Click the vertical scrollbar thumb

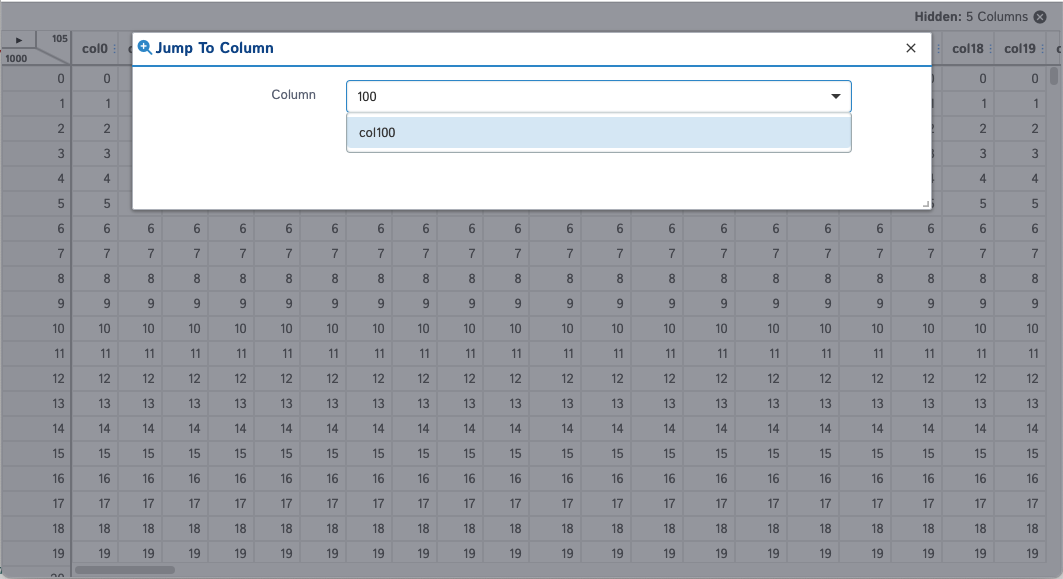[1054, 75]
